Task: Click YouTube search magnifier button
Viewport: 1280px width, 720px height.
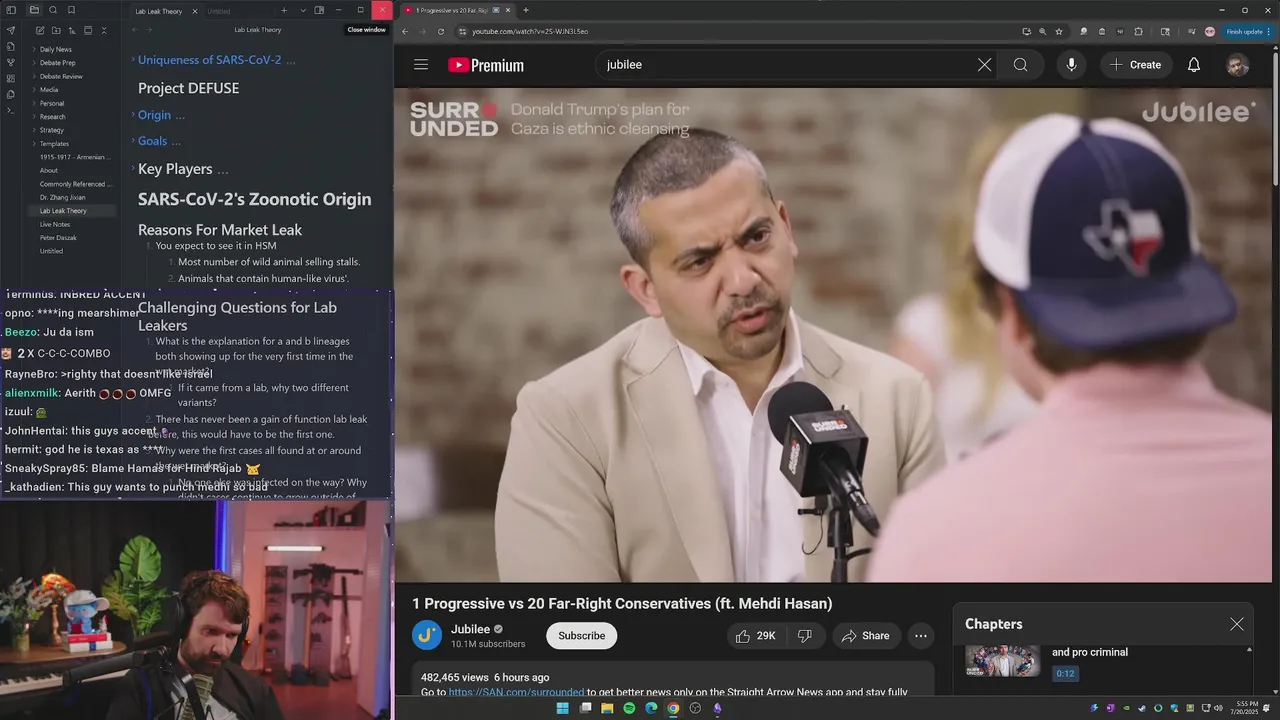Action: click(1020, 65)
